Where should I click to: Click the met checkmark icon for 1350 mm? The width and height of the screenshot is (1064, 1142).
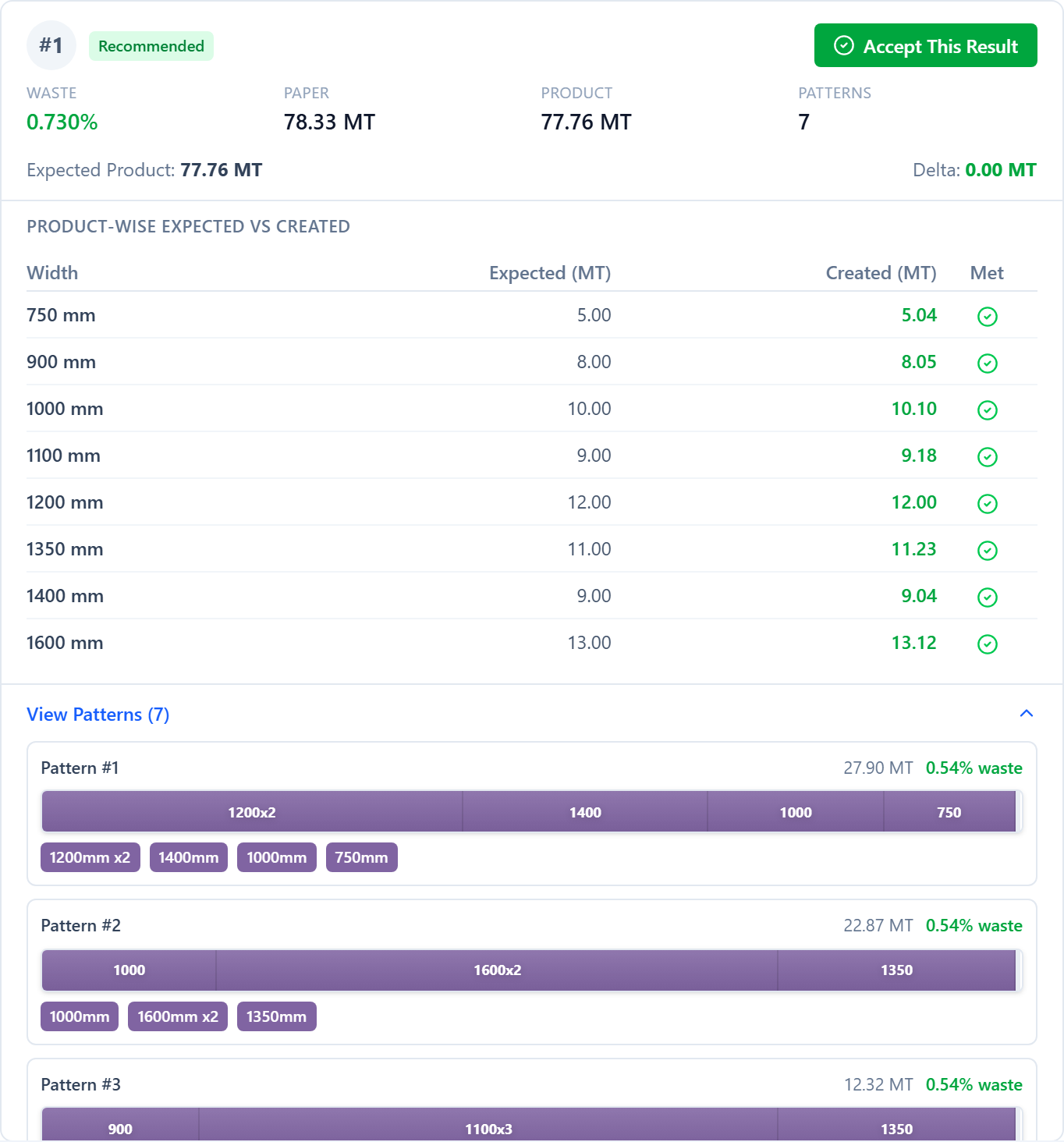pyautogui.click(x=988, y=550)
